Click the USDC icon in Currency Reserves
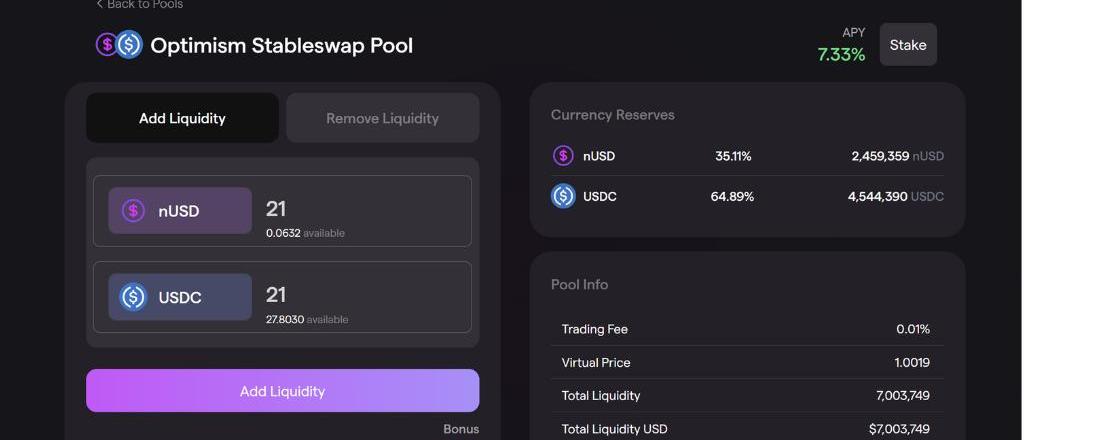The image size is (1100, 440). pyautogui.click(x=563, y=196)
